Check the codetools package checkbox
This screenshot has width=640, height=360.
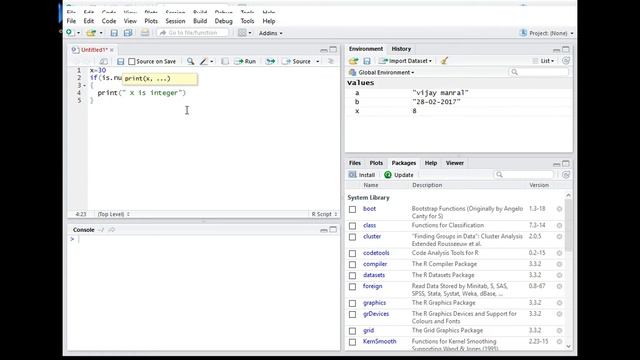[x=352, y=253]
